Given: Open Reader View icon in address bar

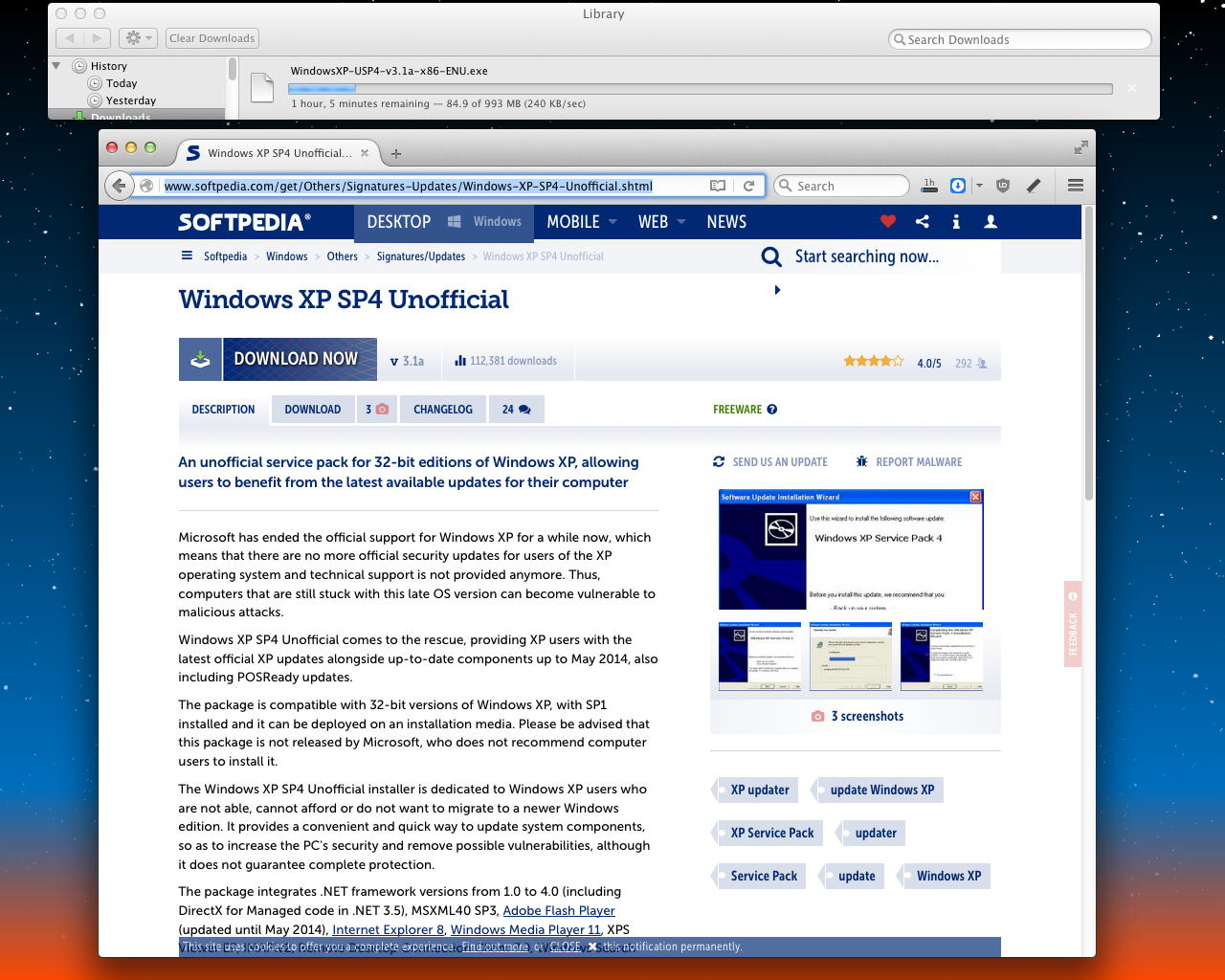Looking at the screenshot, I should pos(717,186).
